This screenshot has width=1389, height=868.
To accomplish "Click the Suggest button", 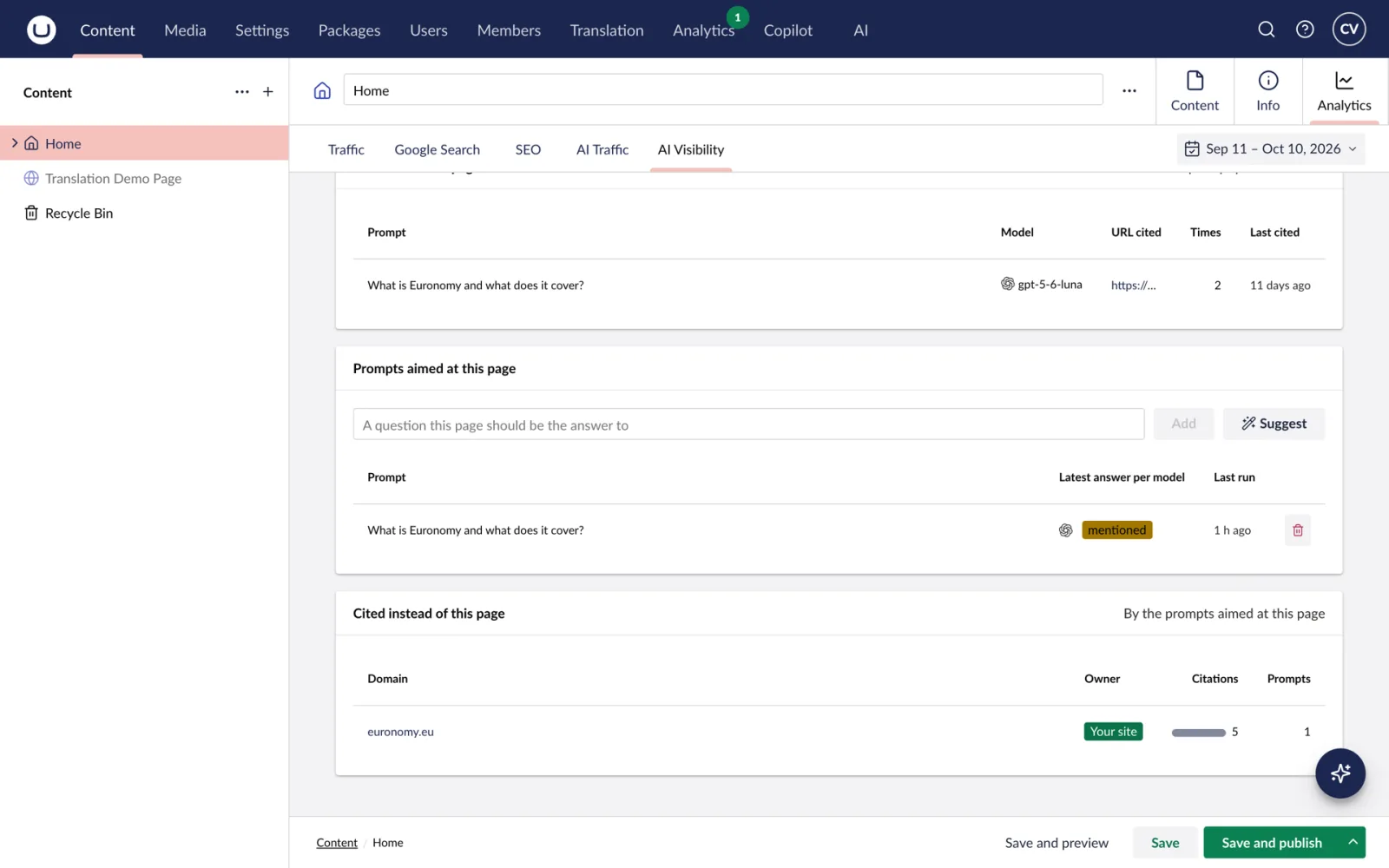I will click(x=1274, y=424).
